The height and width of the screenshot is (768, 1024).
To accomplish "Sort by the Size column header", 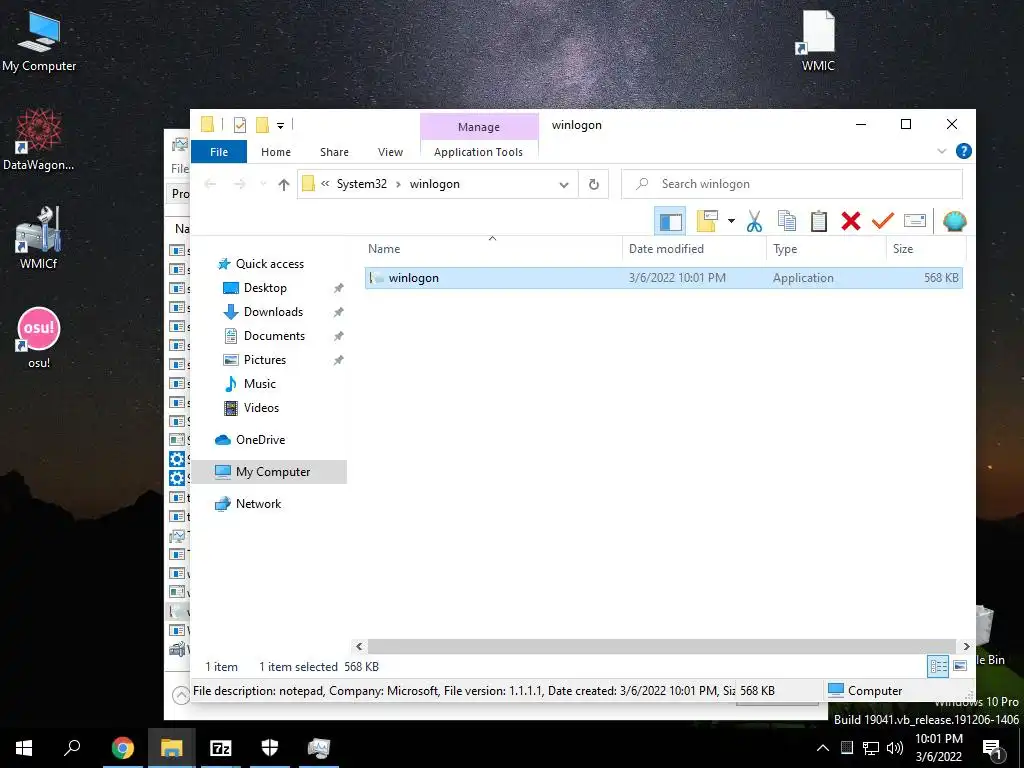I will 903,249.
